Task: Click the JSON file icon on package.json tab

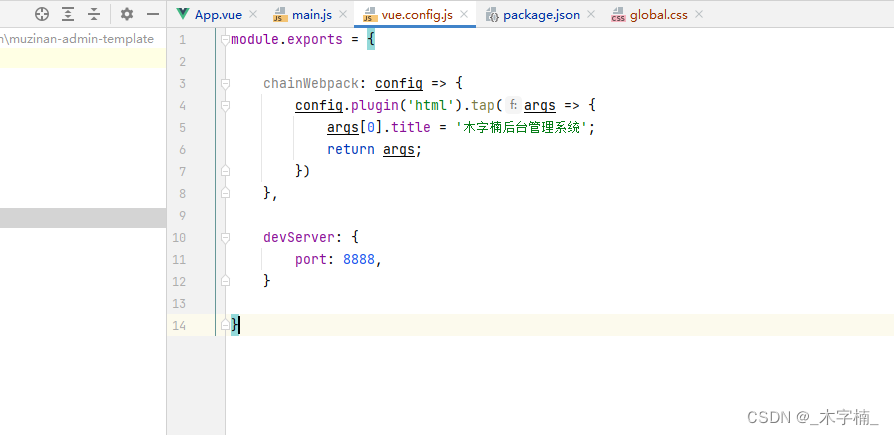Action: [x=493, y=15]
